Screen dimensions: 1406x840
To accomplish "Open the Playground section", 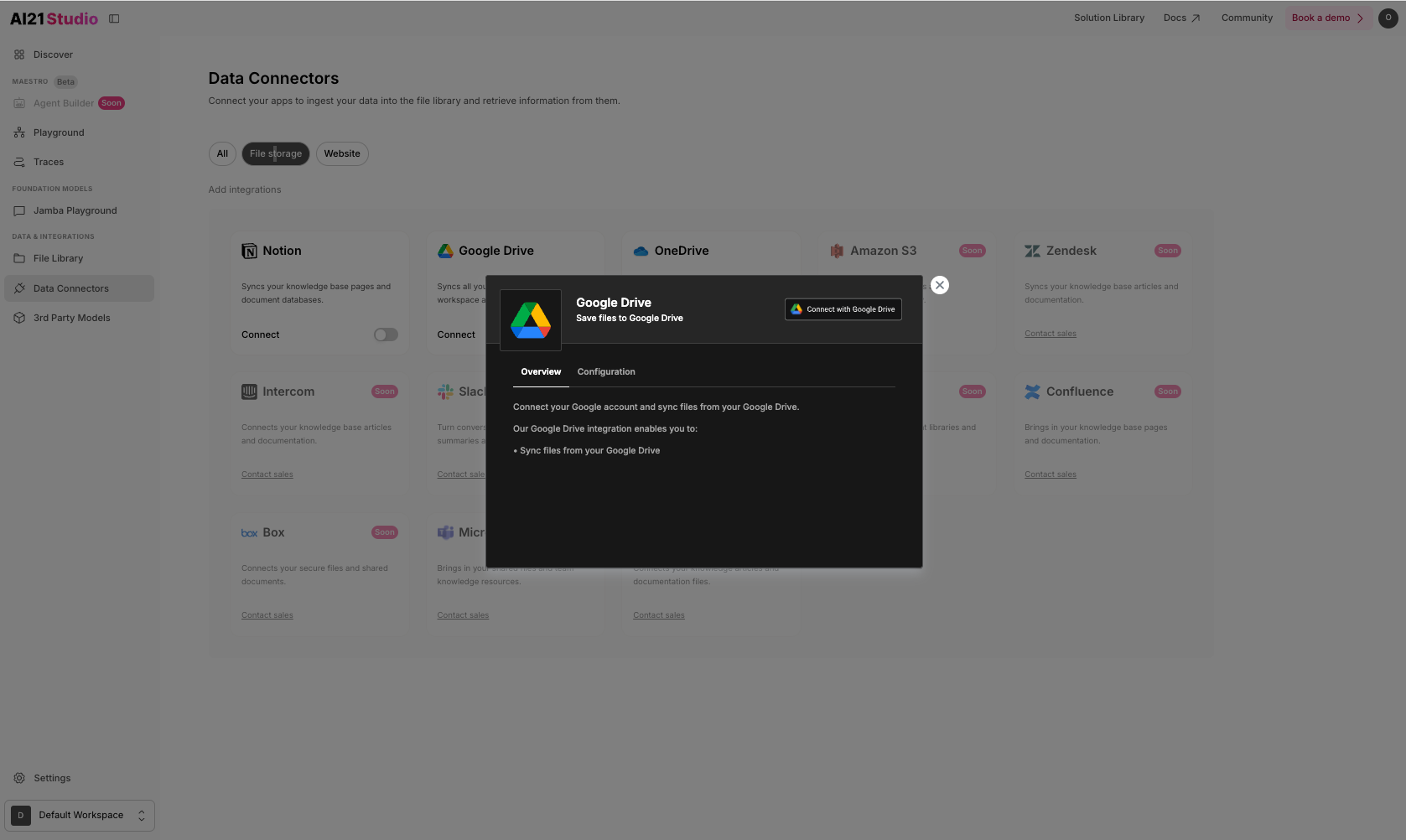I will [58, 132].
